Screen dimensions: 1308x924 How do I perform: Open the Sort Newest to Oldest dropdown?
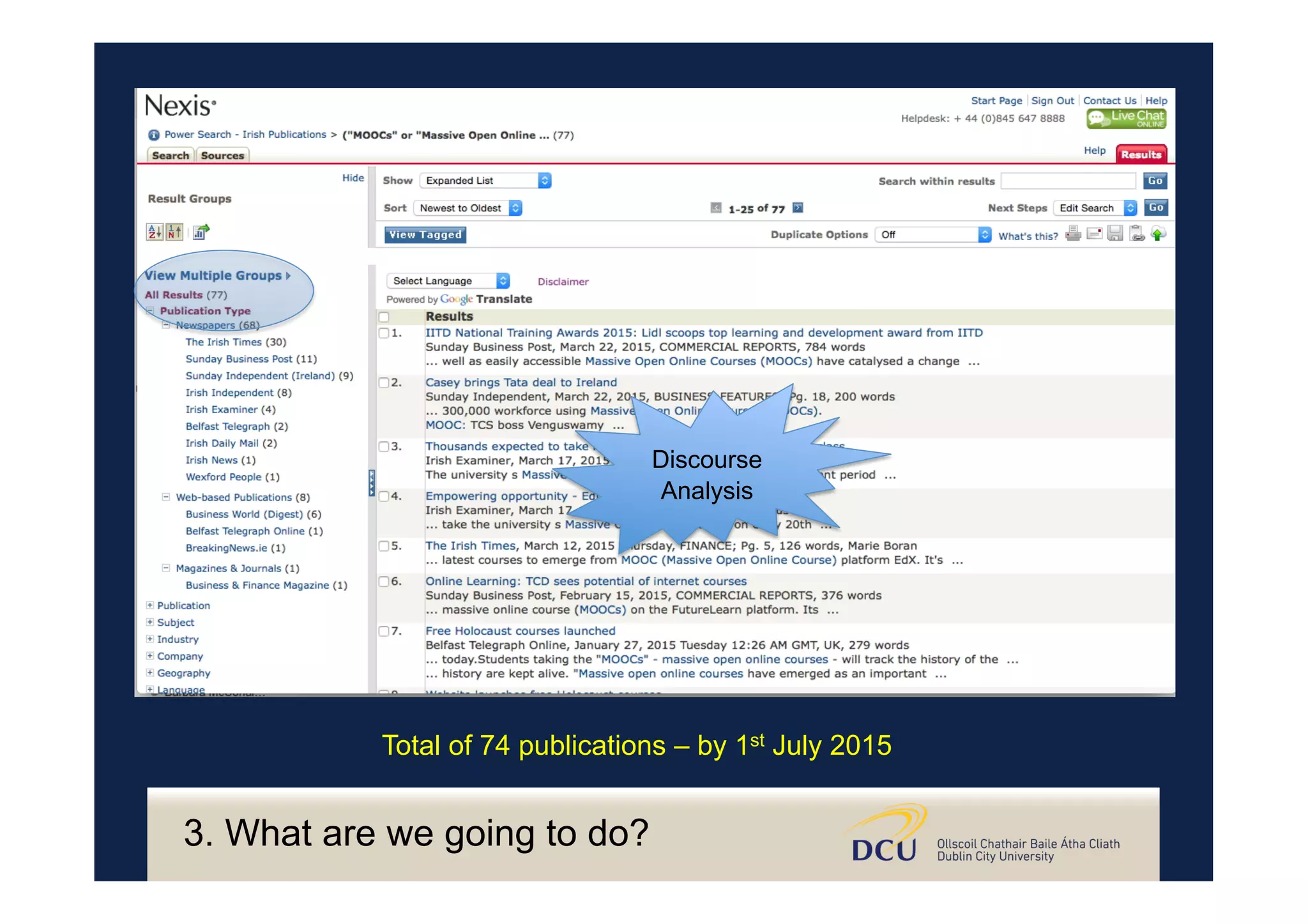468,208
